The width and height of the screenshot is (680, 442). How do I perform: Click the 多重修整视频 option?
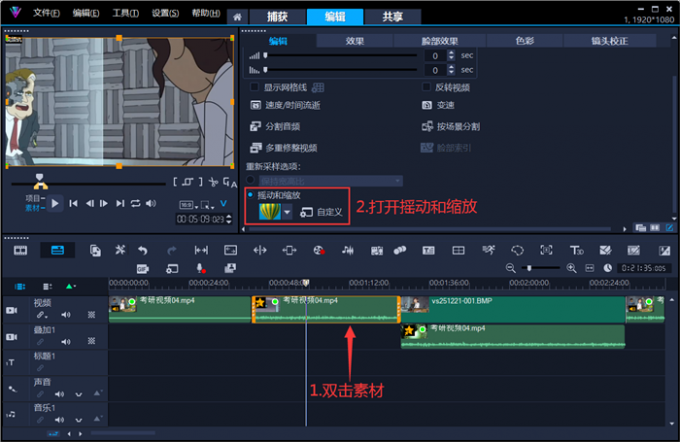[284, 148]
